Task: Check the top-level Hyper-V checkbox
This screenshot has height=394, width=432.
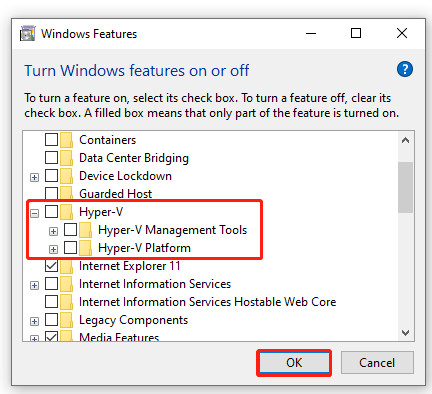Action: click(x=51, y=211)
